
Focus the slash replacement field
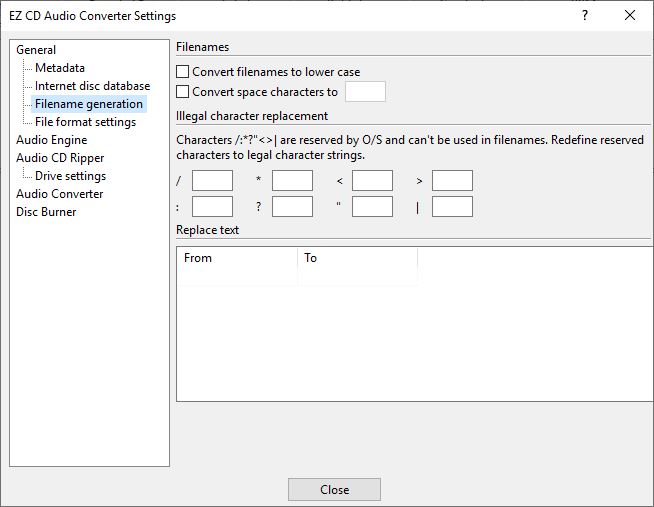212,181
